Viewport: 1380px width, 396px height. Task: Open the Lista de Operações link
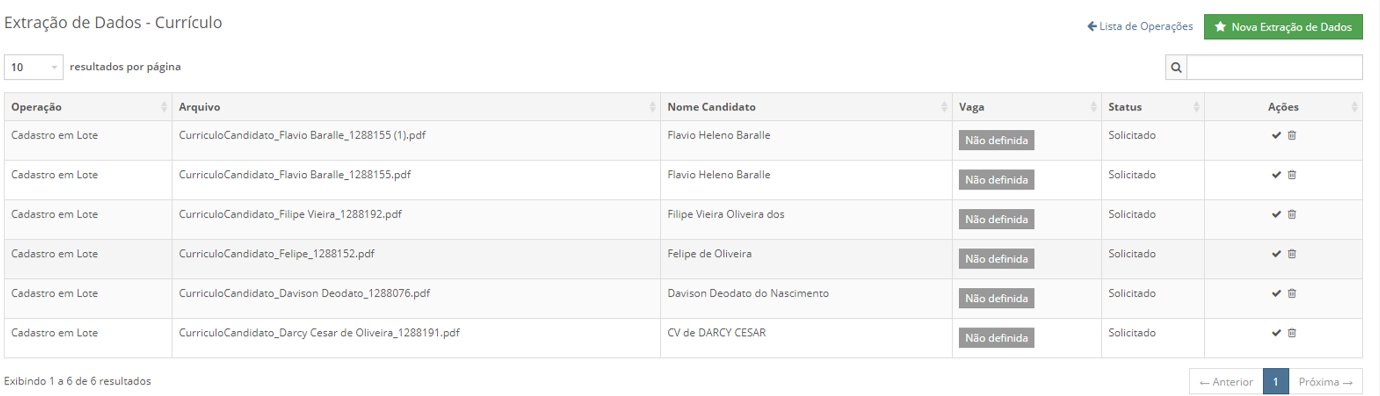pyautogui.click(x=1140, y=27)
